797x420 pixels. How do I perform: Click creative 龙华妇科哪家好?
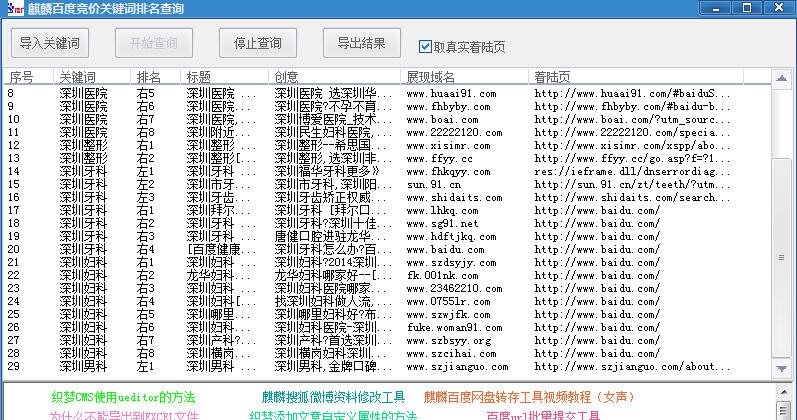333,276
